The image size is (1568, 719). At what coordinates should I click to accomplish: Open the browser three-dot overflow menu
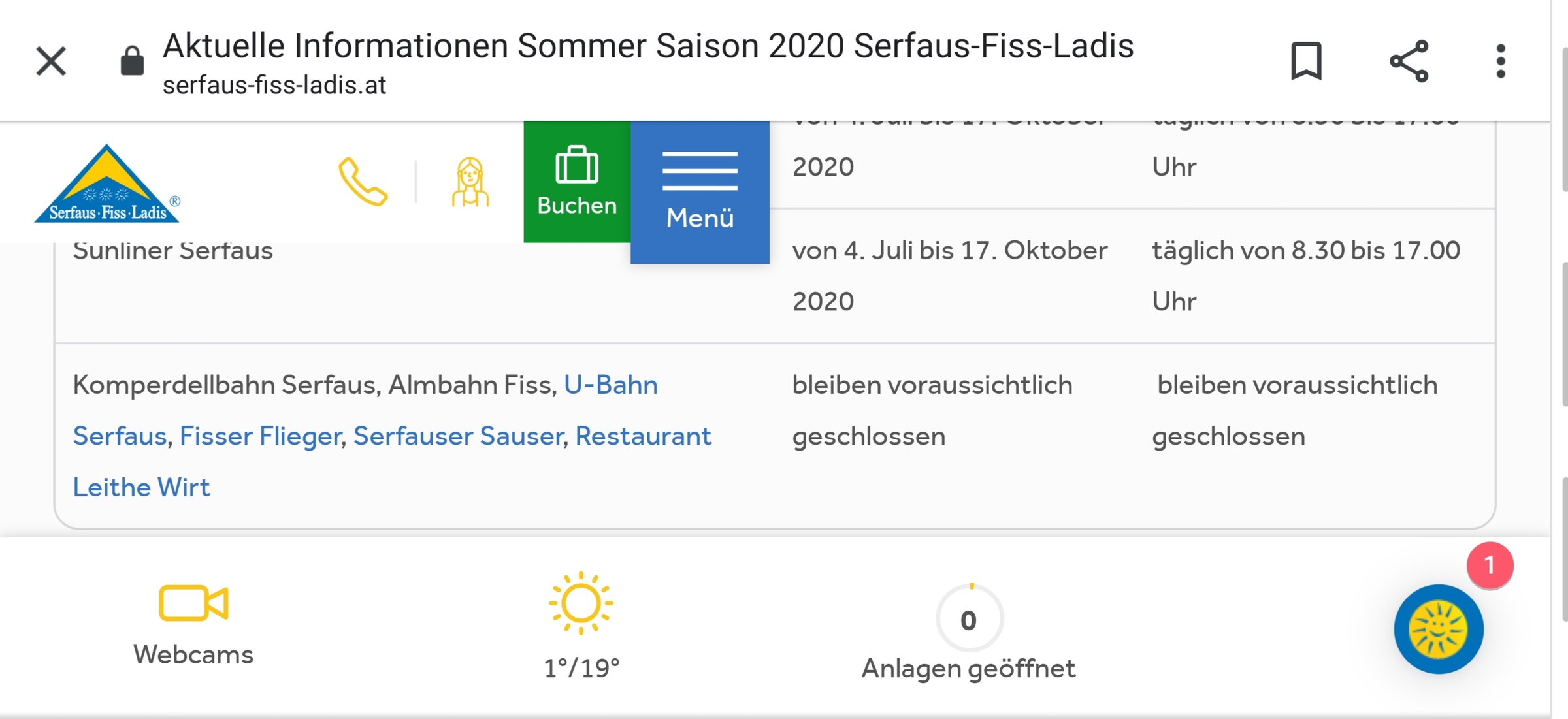[1499, 61]
